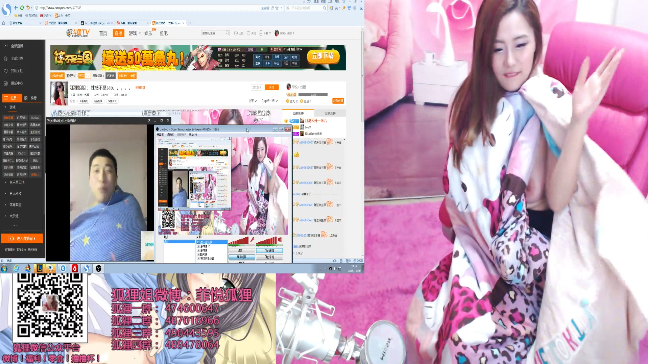Go back with the browser back arrow
Screen dimensions: 648x364
(16, 7)
